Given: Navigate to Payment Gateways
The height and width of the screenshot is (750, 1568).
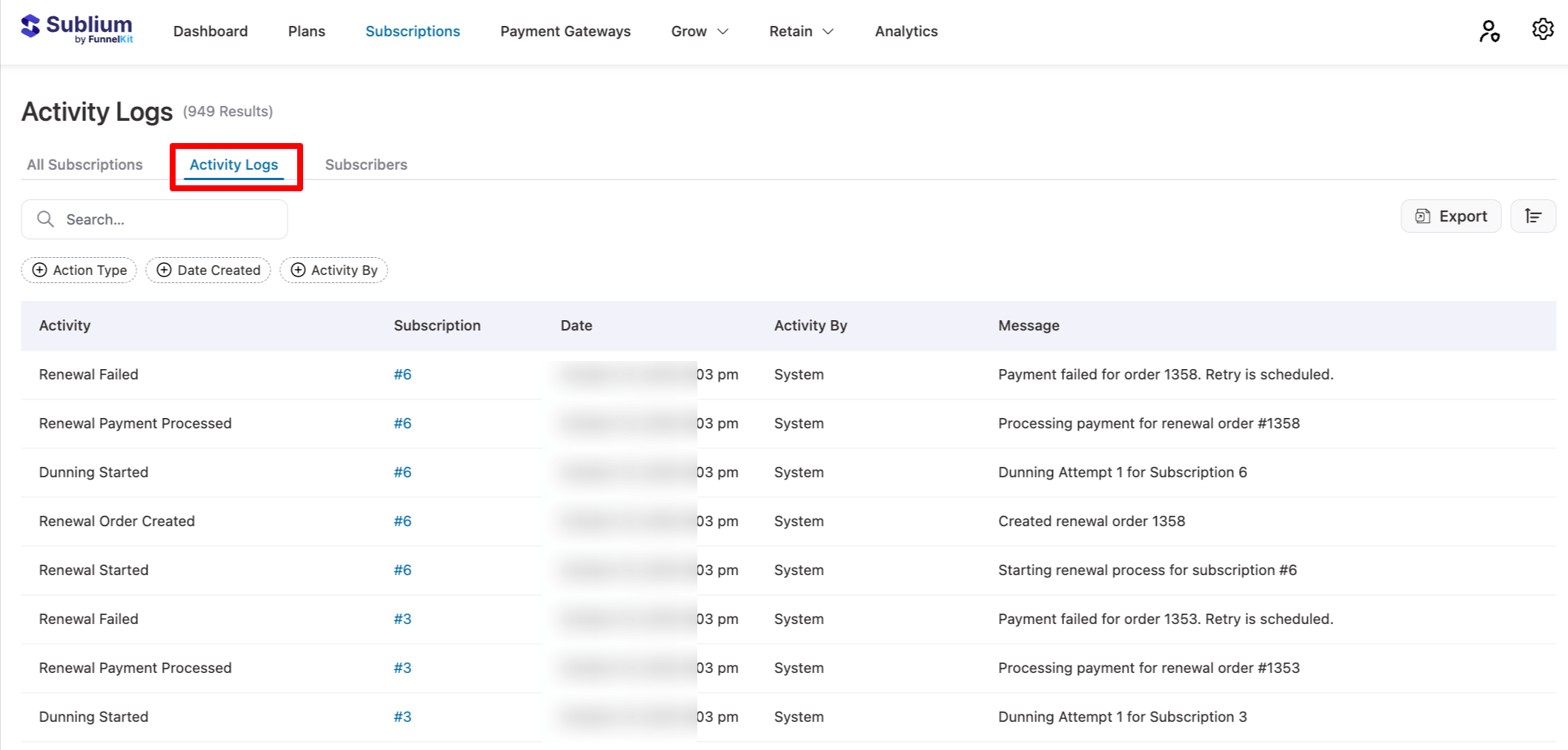Looking at the screenshot, I should (x=565, y=31).
